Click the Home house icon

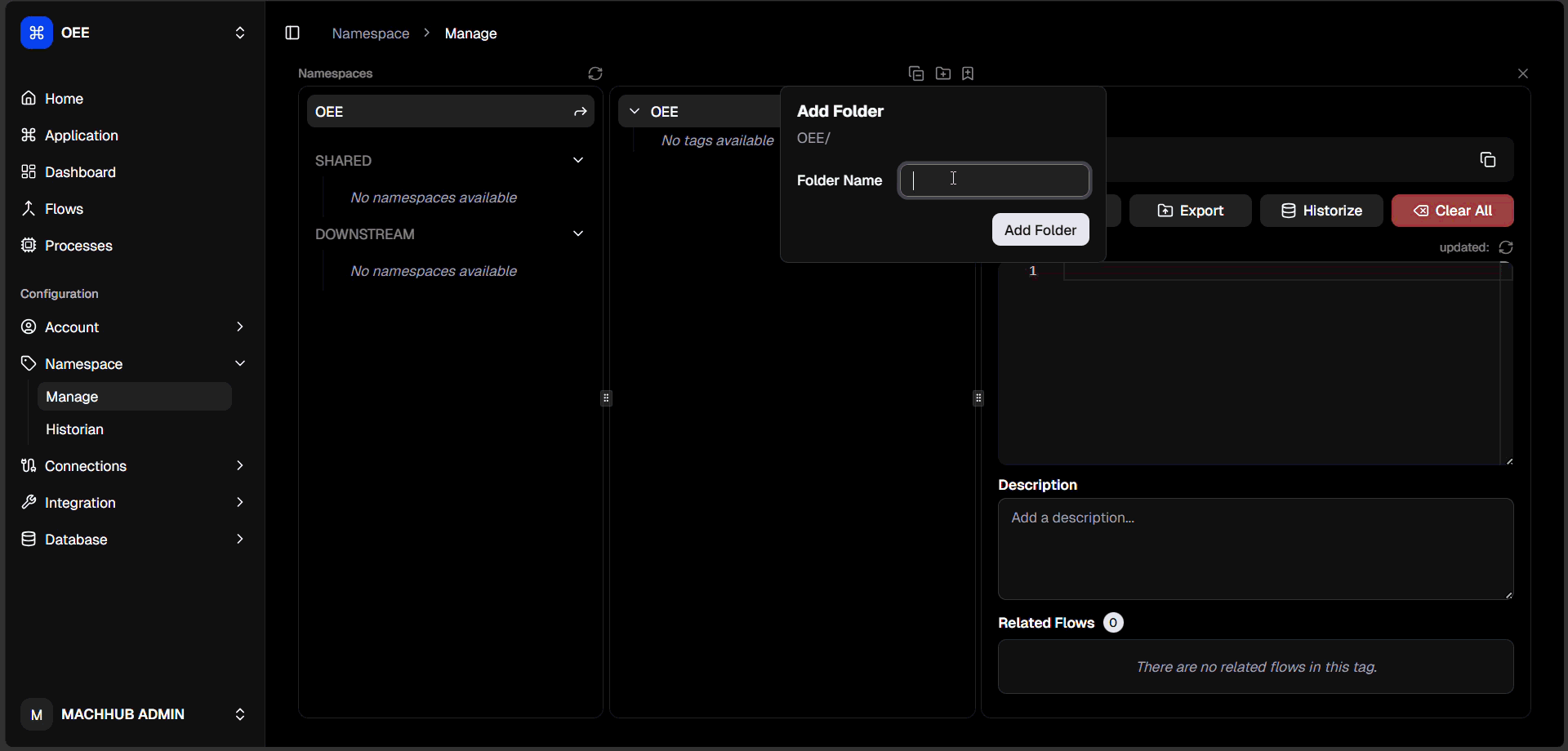point(29,98)
